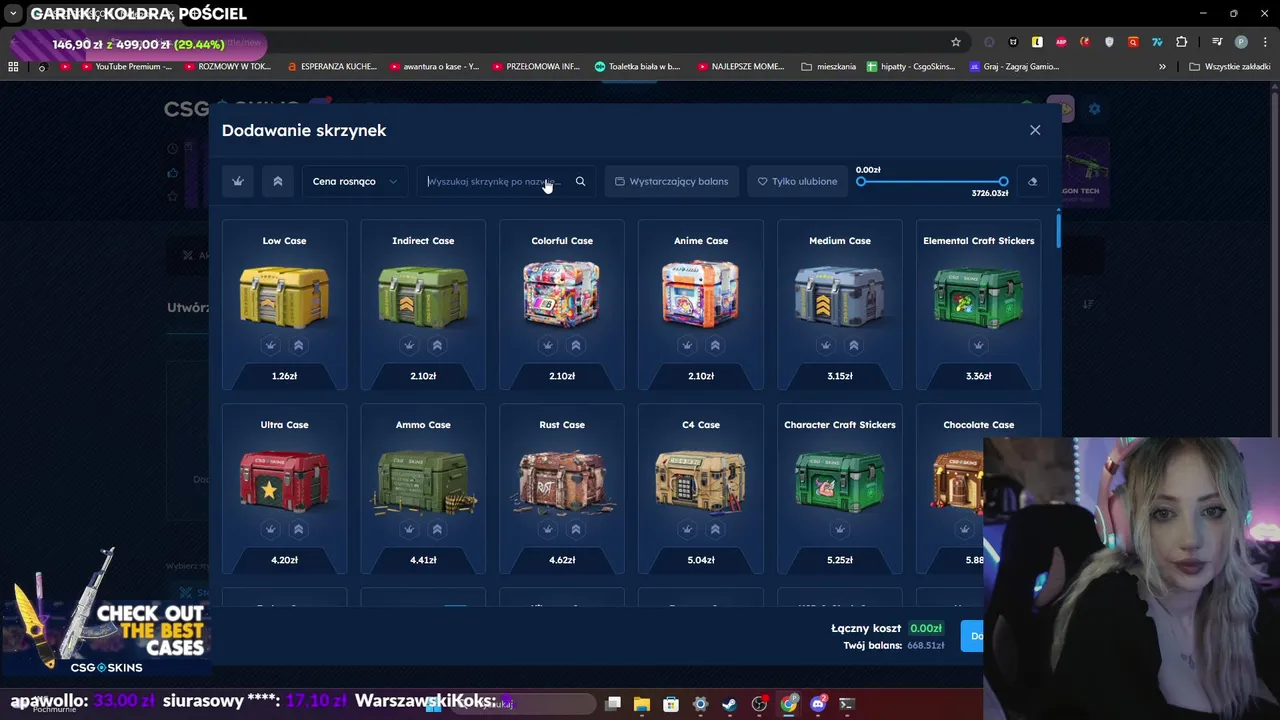Viewport: 1280px width, 720px height.
Task: Click the crown icon under Medium Case
Action: [826, 345]
